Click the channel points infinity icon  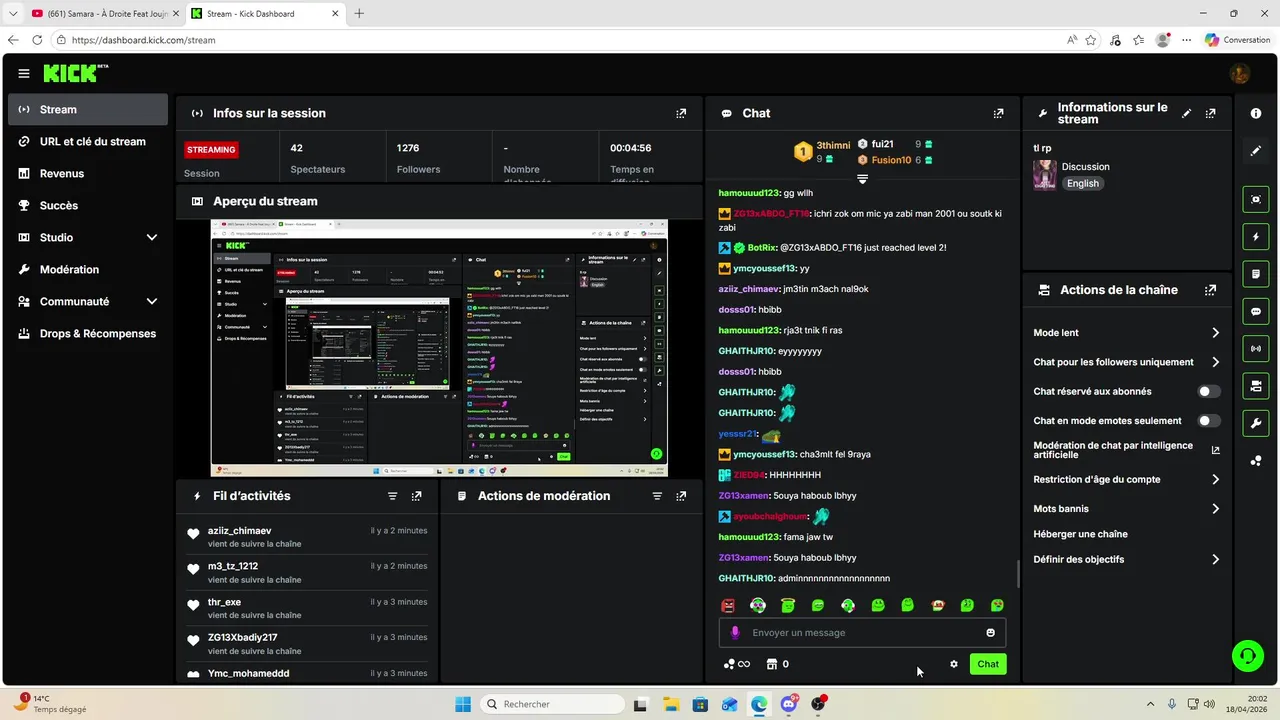(737, 664)
